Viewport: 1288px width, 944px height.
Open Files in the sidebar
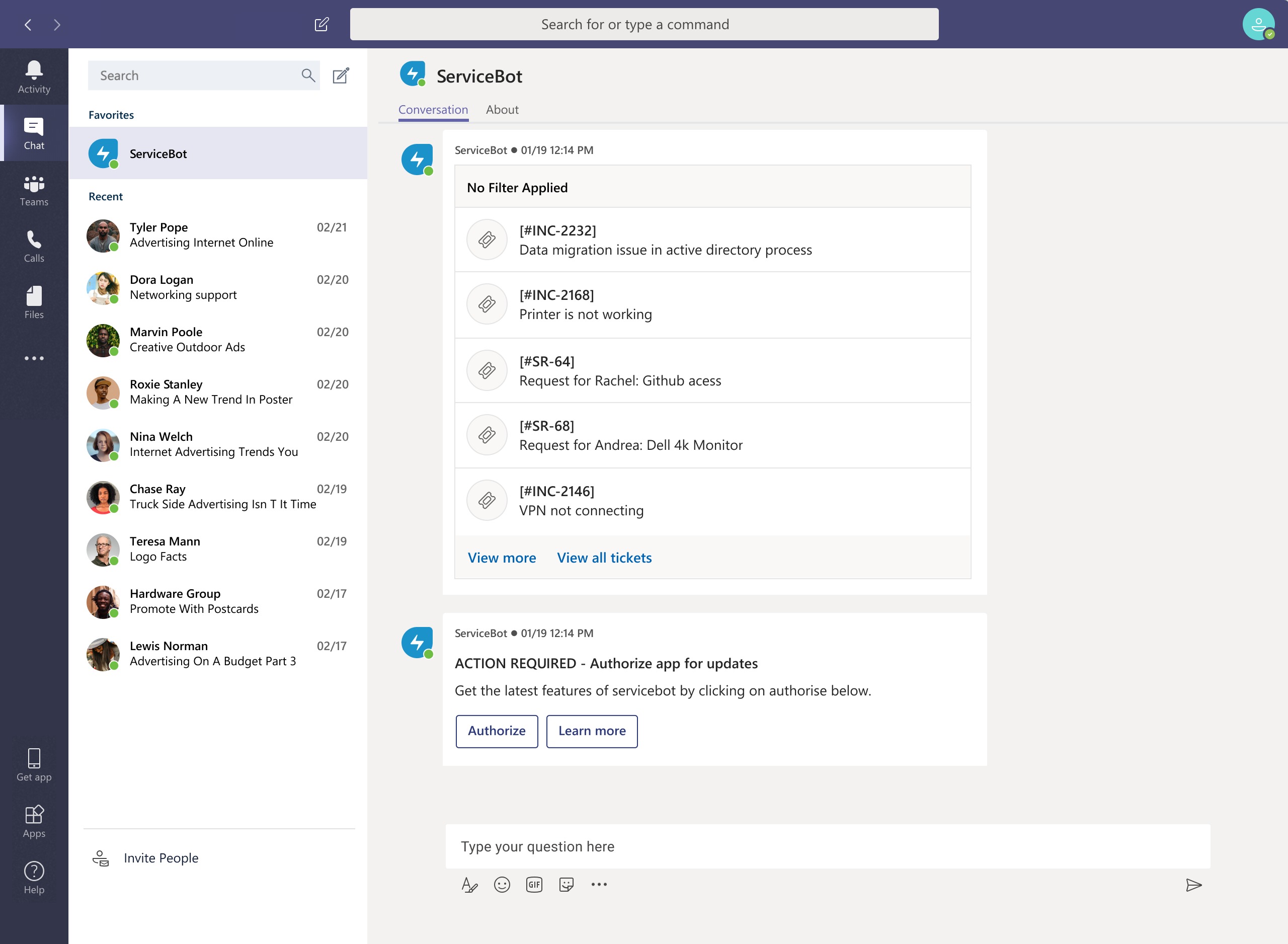click(x=34, y=302)
